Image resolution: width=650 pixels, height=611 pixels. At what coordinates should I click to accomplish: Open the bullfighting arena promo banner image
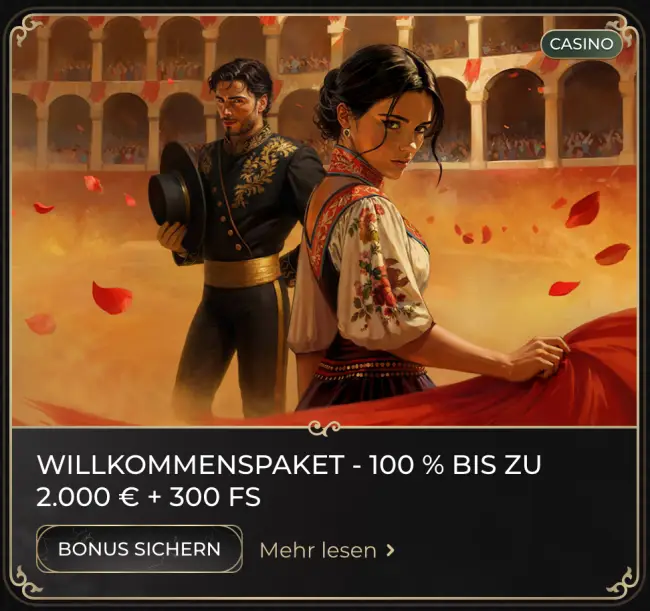tap(325, 221)
